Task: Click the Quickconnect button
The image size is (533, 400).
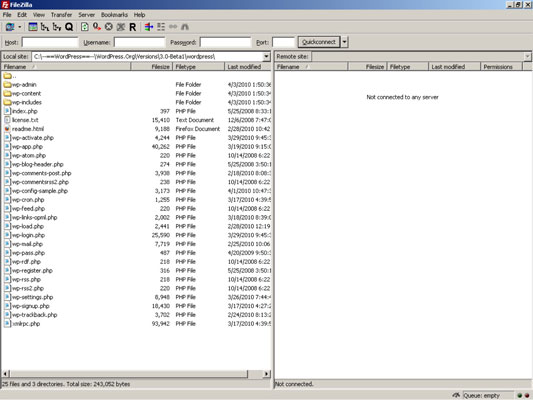Action: point(319,42)
